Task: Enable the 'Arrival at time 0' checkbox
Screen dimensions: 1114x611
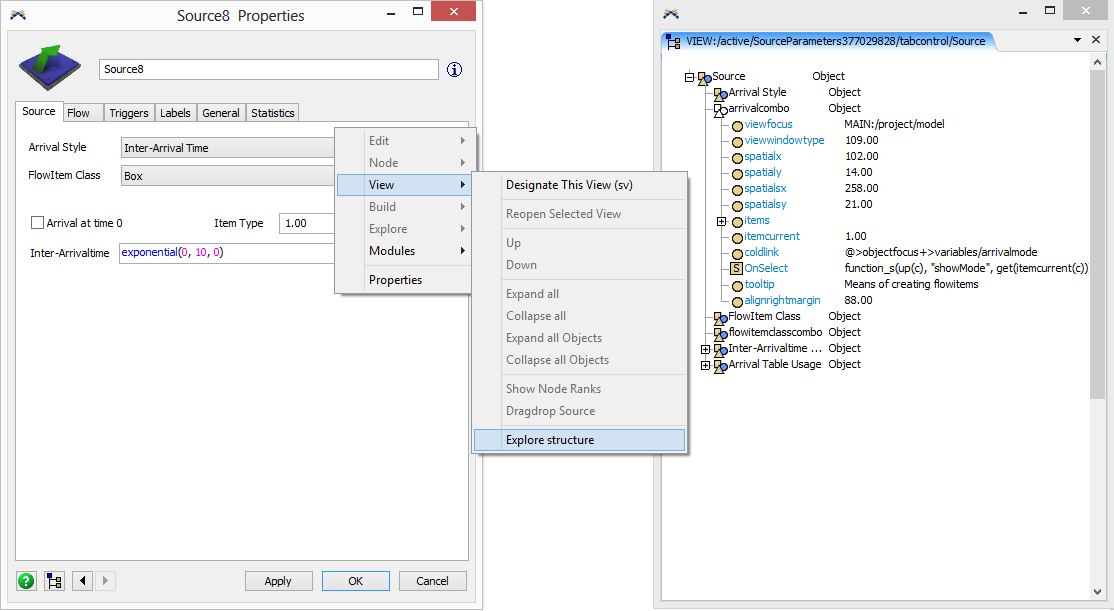Action: click(x=38, y=223)
